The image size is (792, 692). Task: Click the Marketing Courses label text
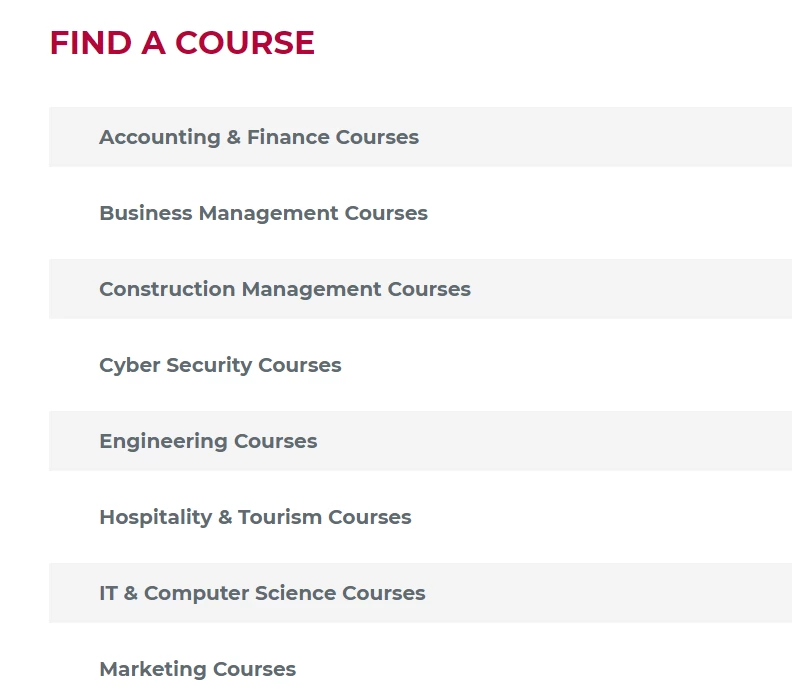(197, 669)
